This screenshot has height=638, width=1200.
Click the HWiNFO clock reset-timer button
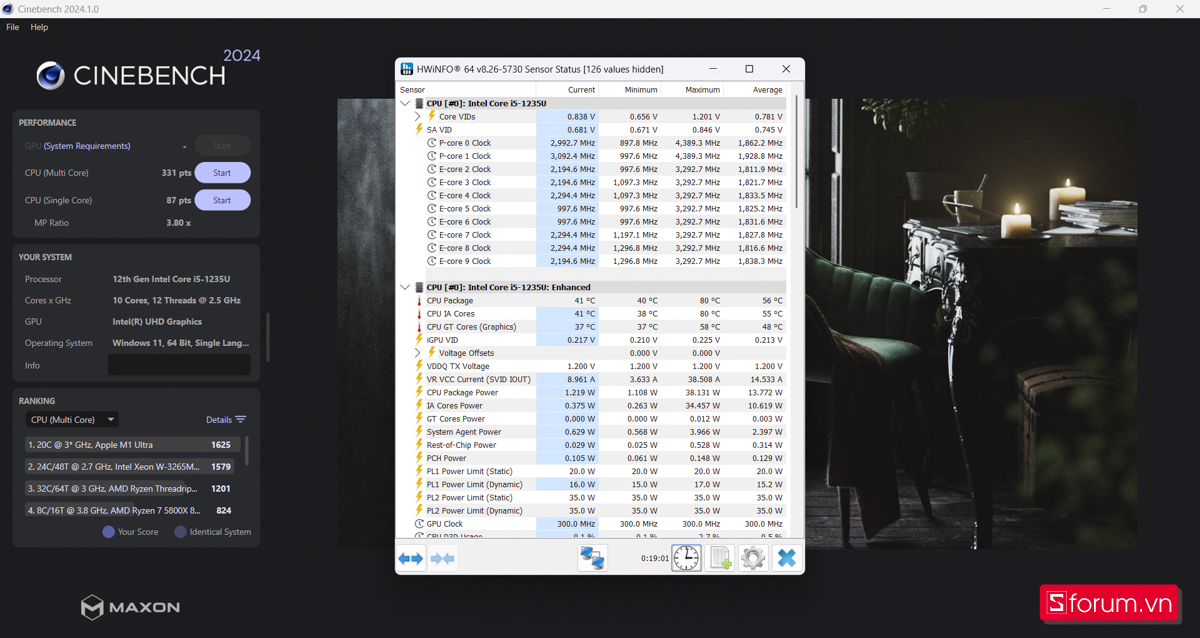(686, 558)
